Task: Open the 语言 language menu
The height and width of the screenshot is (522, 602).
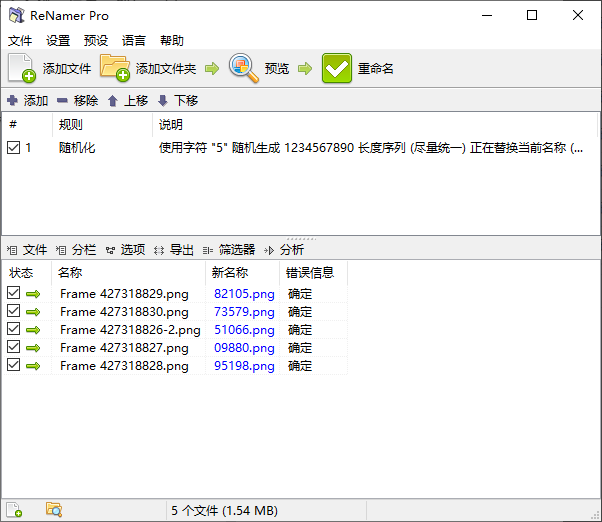Action: coord(134,40)
